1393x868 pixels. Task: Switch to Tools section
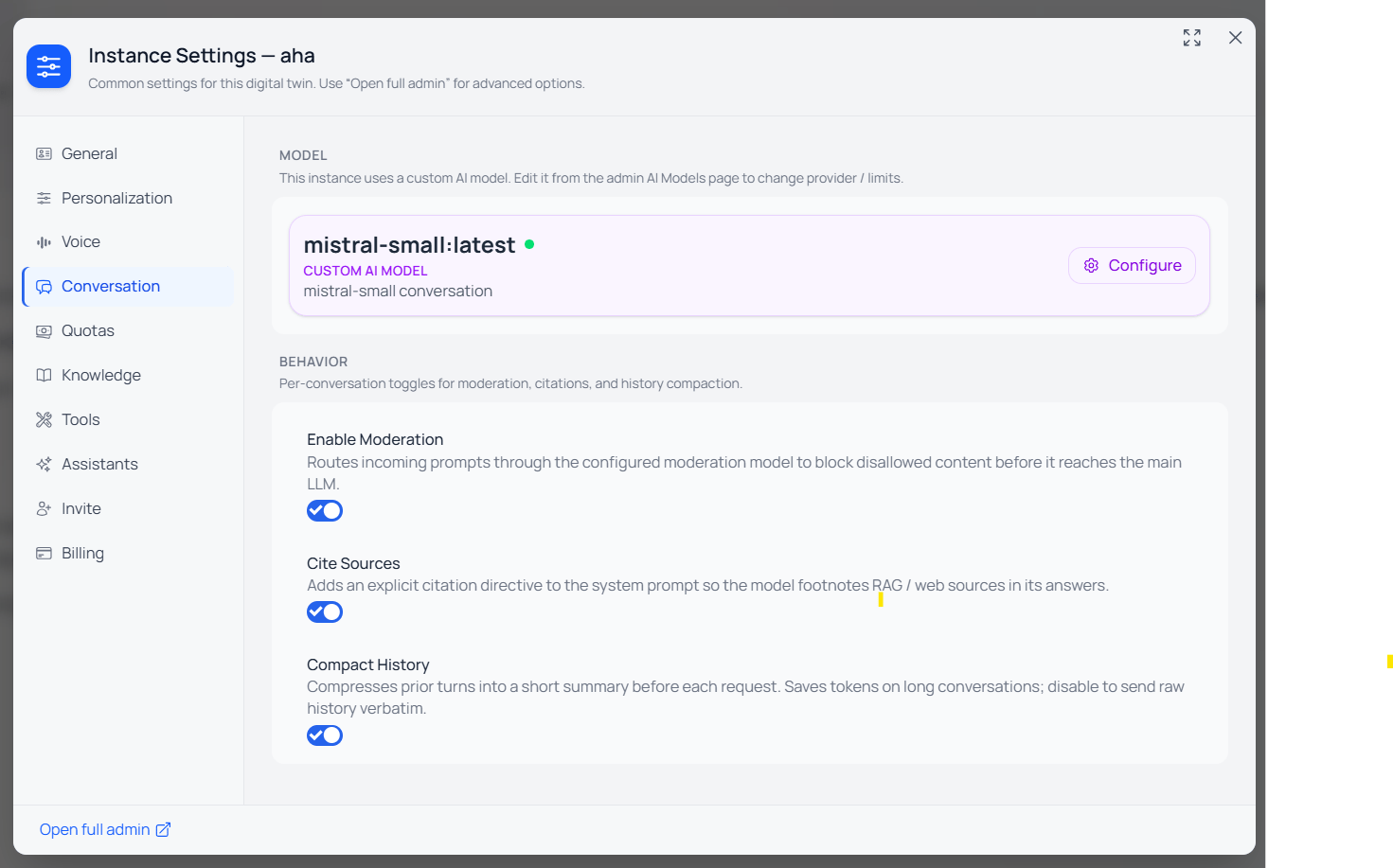[128, 419]
